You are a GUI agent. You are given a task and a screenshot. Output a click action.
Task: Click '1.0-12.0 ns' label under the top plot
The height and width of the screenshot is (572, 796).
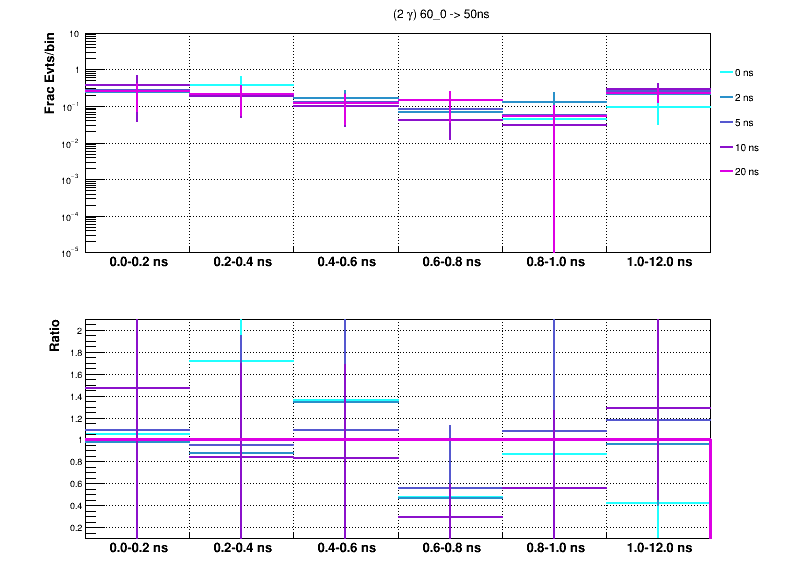tap(657, 263)
